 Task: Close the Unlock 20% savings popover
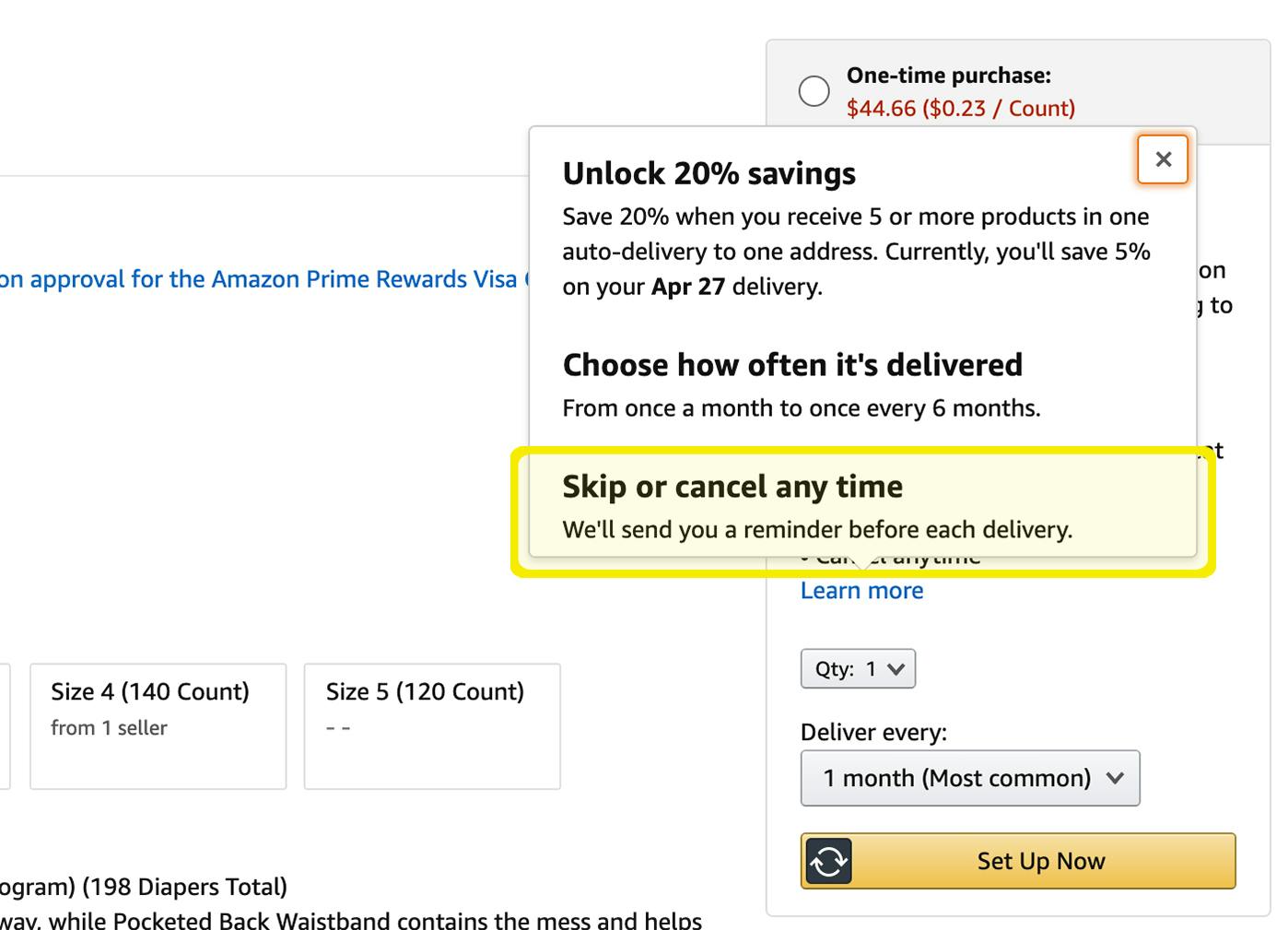pyautogui.click(x=1163, y=159)
